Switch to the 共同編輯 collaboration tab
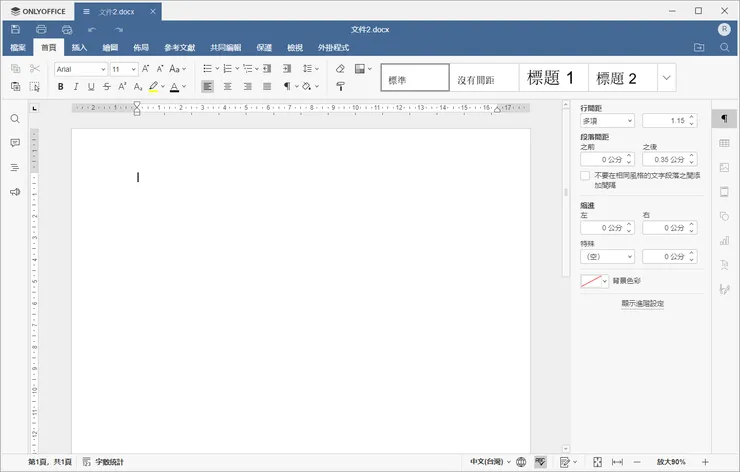This screenshot has width=740, height=472. 226,47
